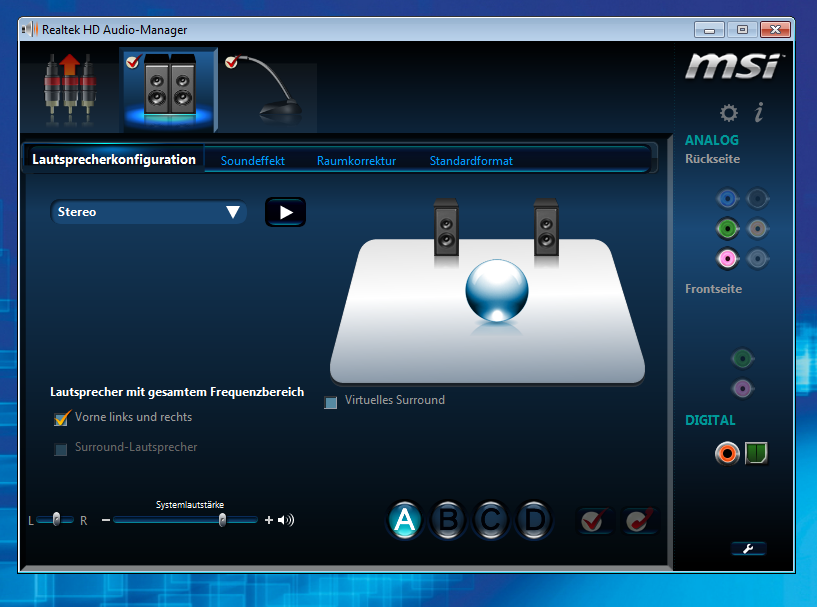
Task: Click the system volume speaker icon
Action: 286,520
